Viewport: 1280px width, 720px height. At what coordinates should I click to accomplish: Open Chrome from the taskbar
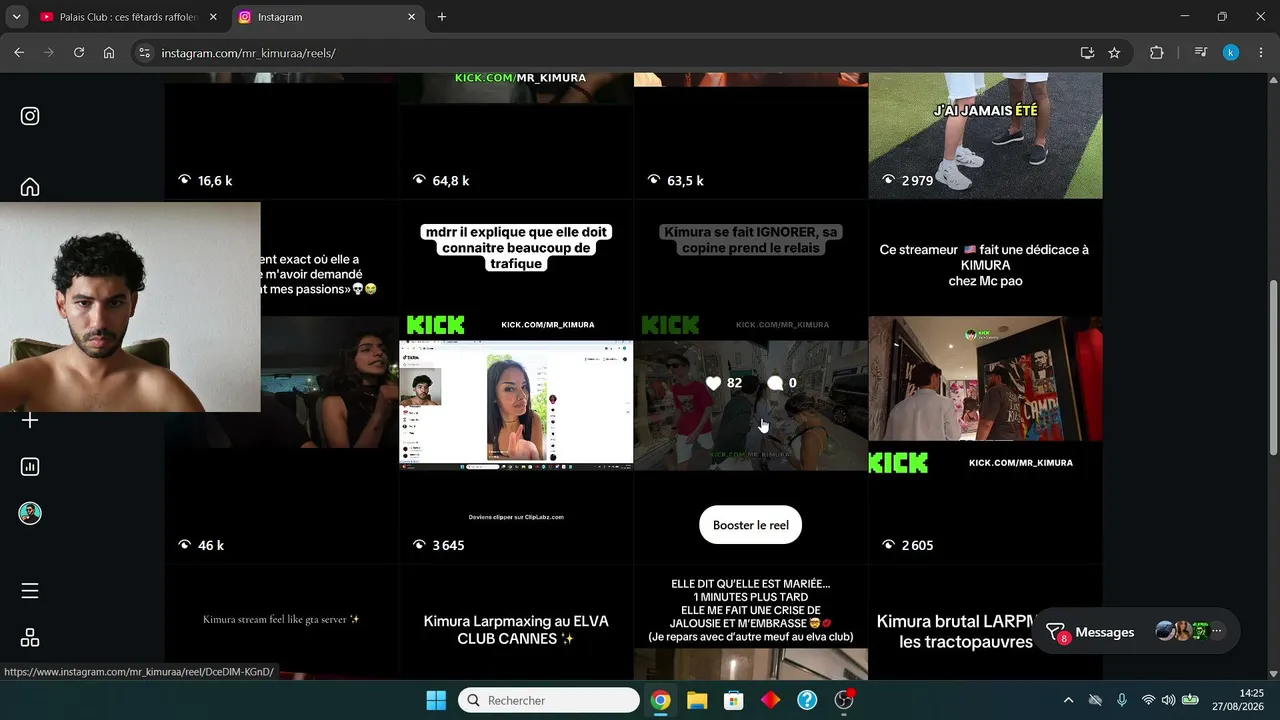(660, 700)
